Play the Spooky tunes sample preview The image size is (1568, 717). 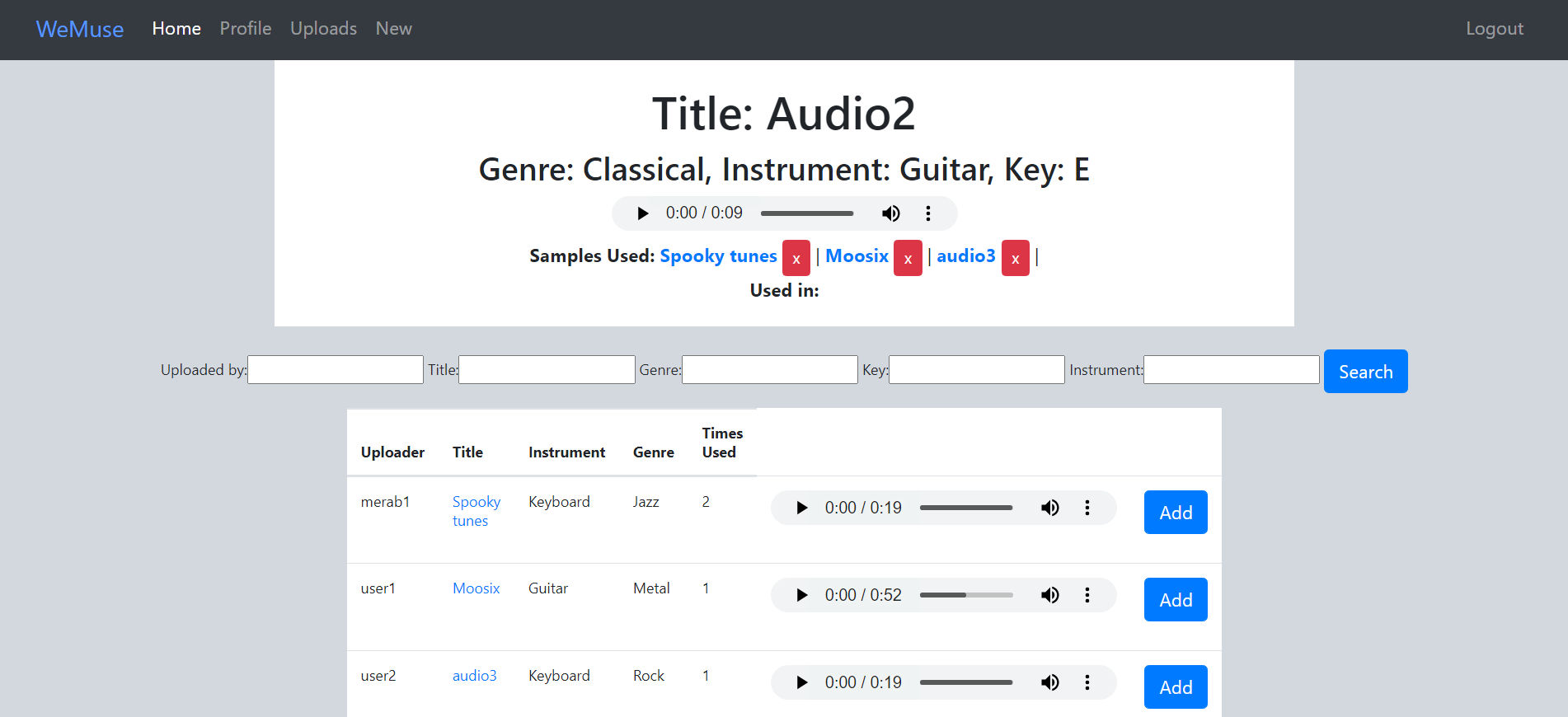(x=800, y=508)
